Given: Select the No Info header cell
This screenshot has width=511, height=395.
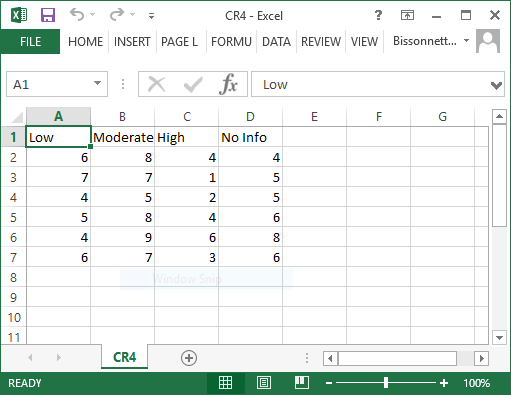Looking at the screenshot, I should pyautogui.click(x=250, y=137).
